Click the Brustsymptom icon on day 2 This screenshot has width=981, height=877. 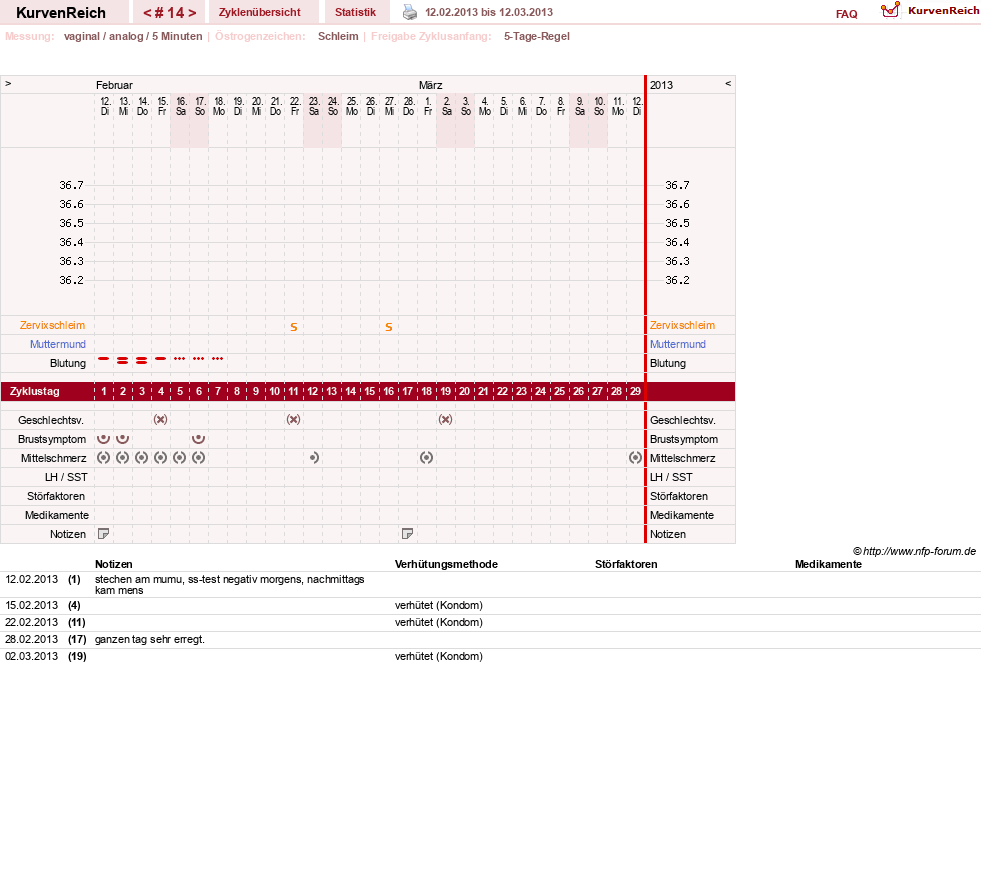click(123, 438)
